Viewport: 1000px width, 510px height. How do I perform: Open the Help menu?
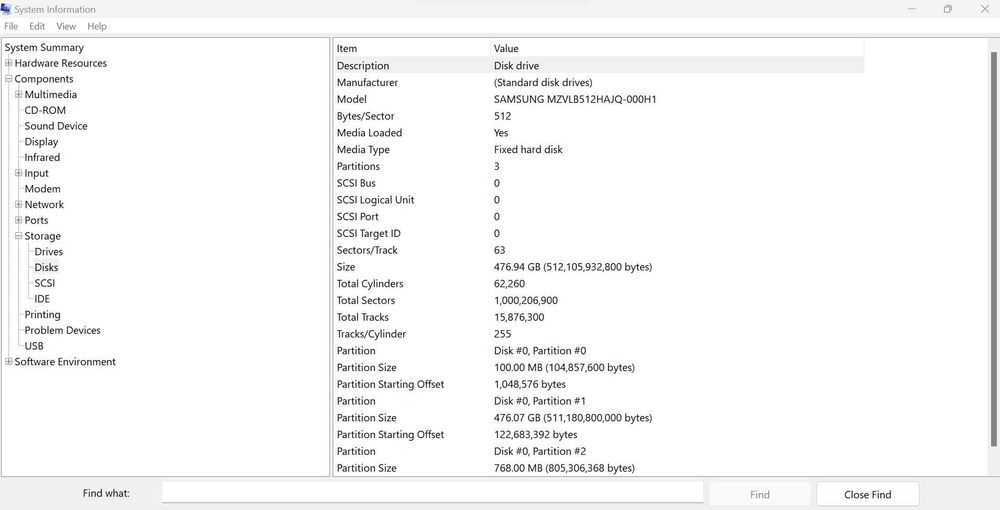tap(97, 26)
